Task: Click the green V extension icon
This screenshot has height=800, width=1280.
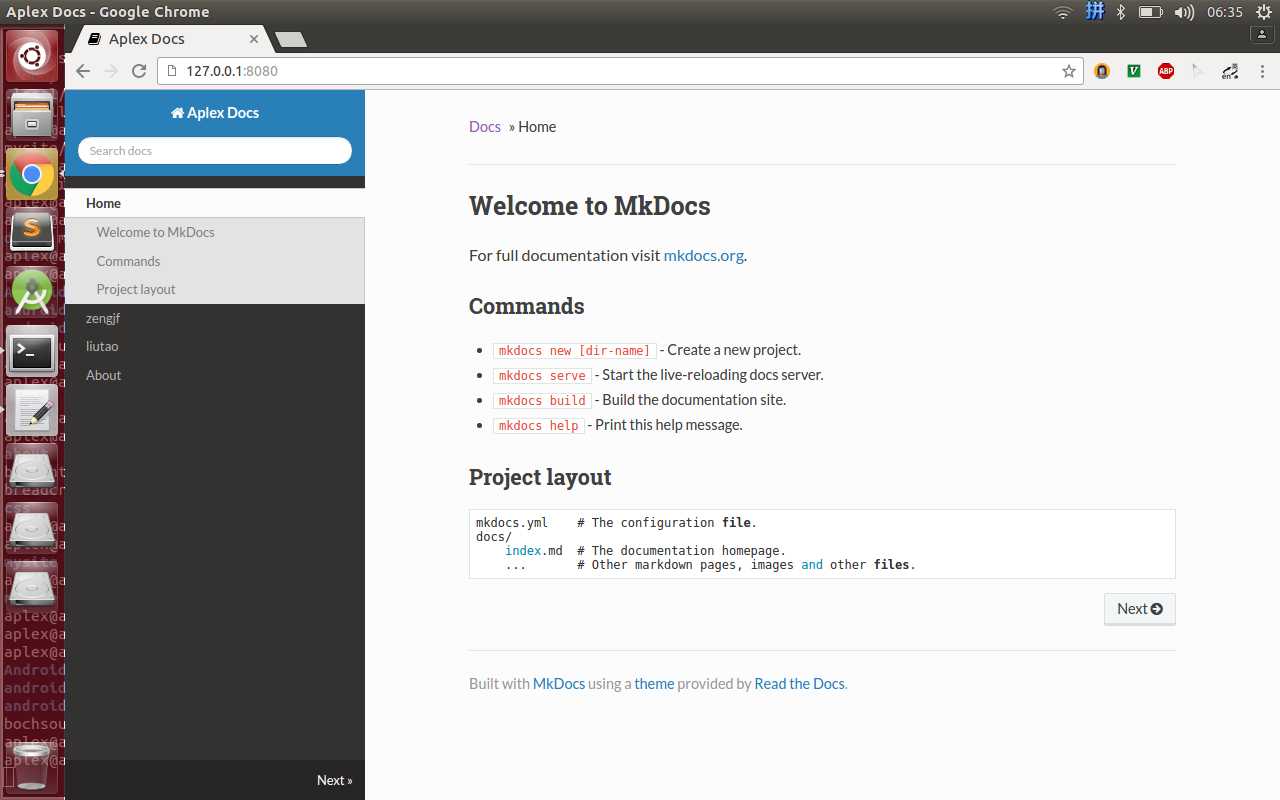Action: coord(1133,71)
